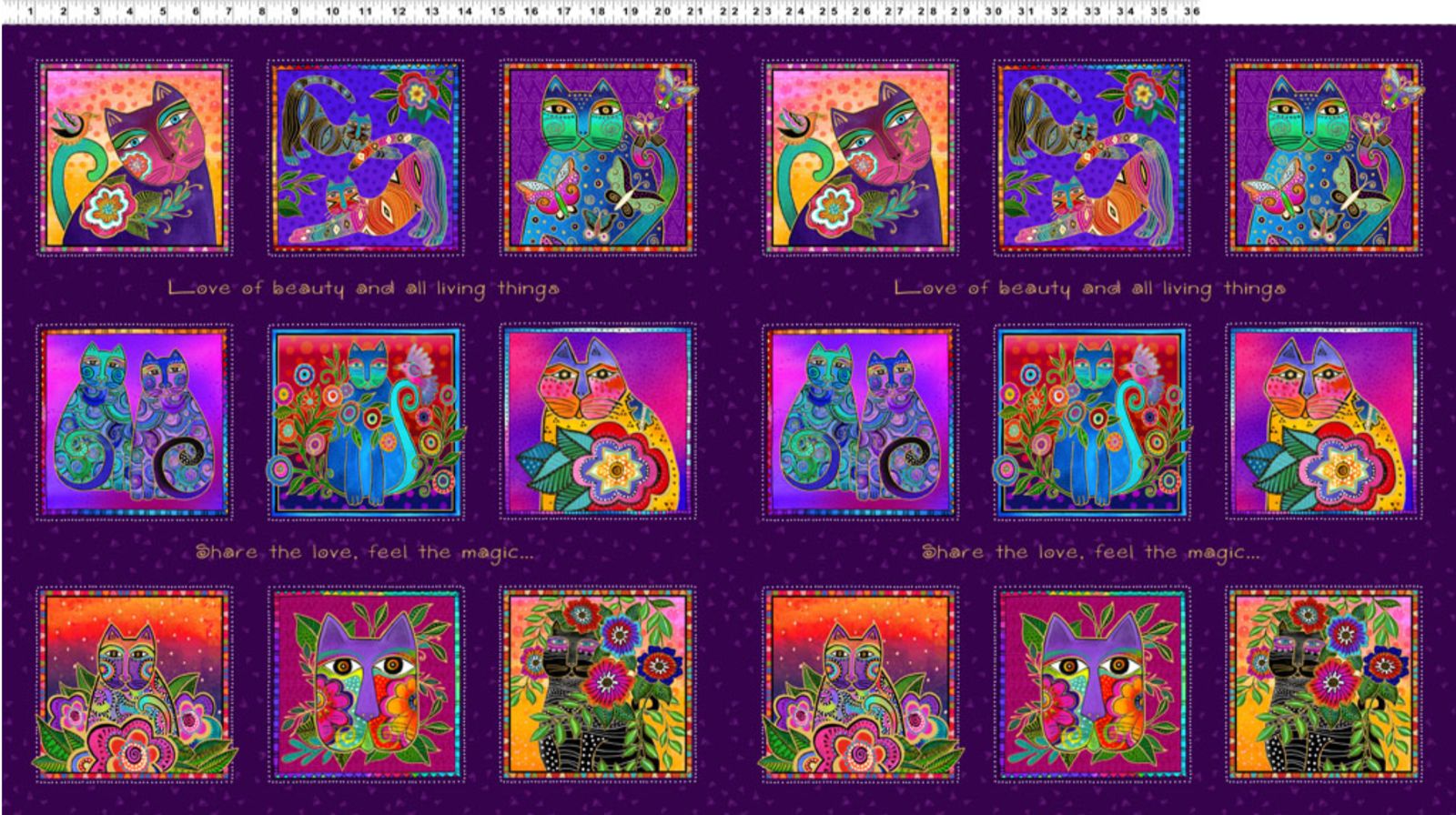Click the ruler mark labeled 36
Viewport: 1456px width, 815px height.
(x=1192, y=12)
